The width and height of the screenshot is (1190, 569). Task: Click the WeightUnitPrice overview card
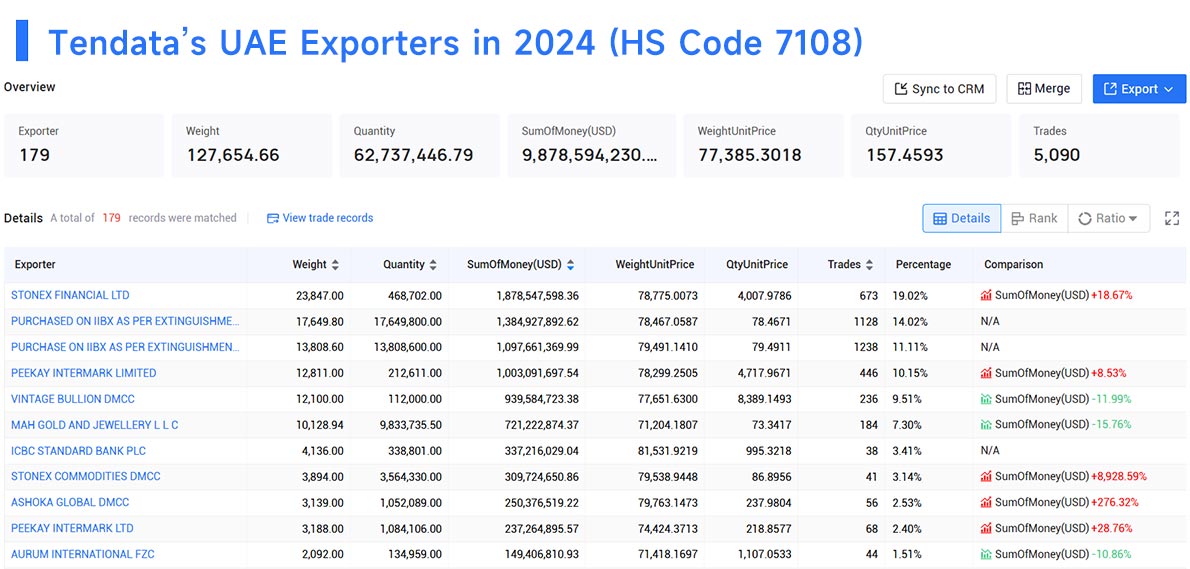[763, 145]
